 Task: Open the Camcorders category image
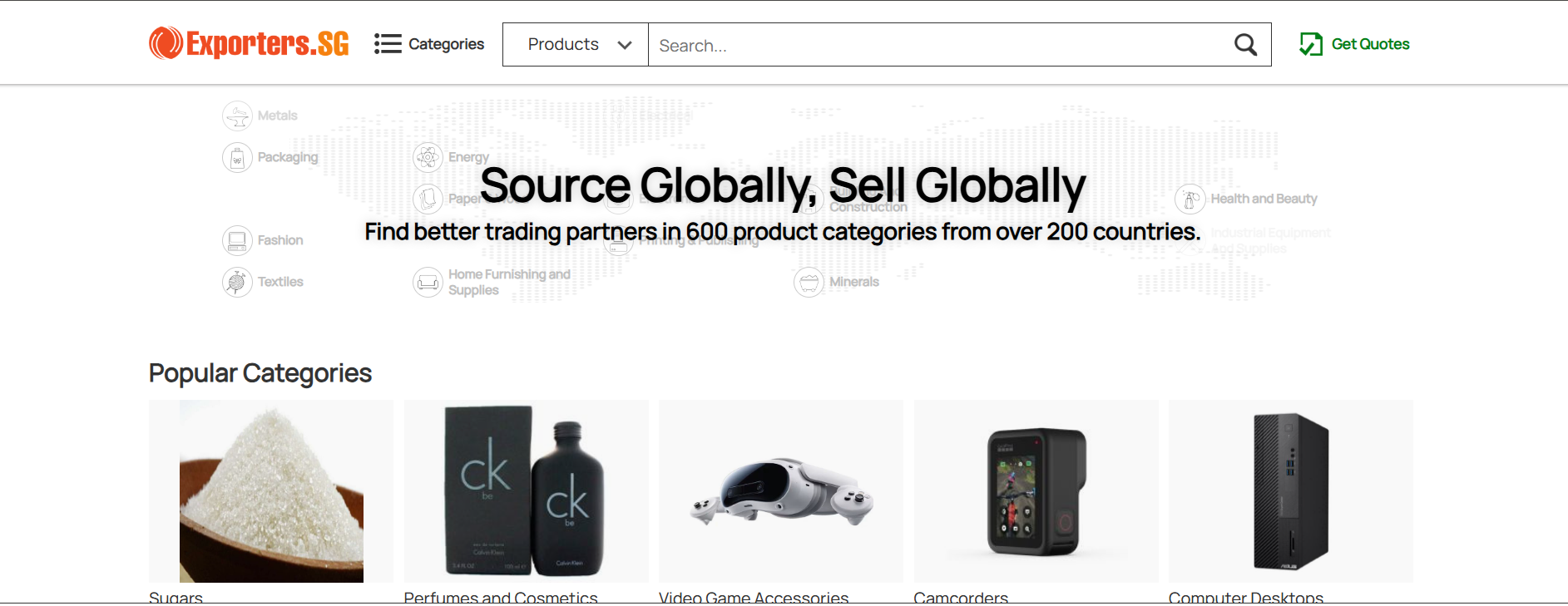[1036, 491]
